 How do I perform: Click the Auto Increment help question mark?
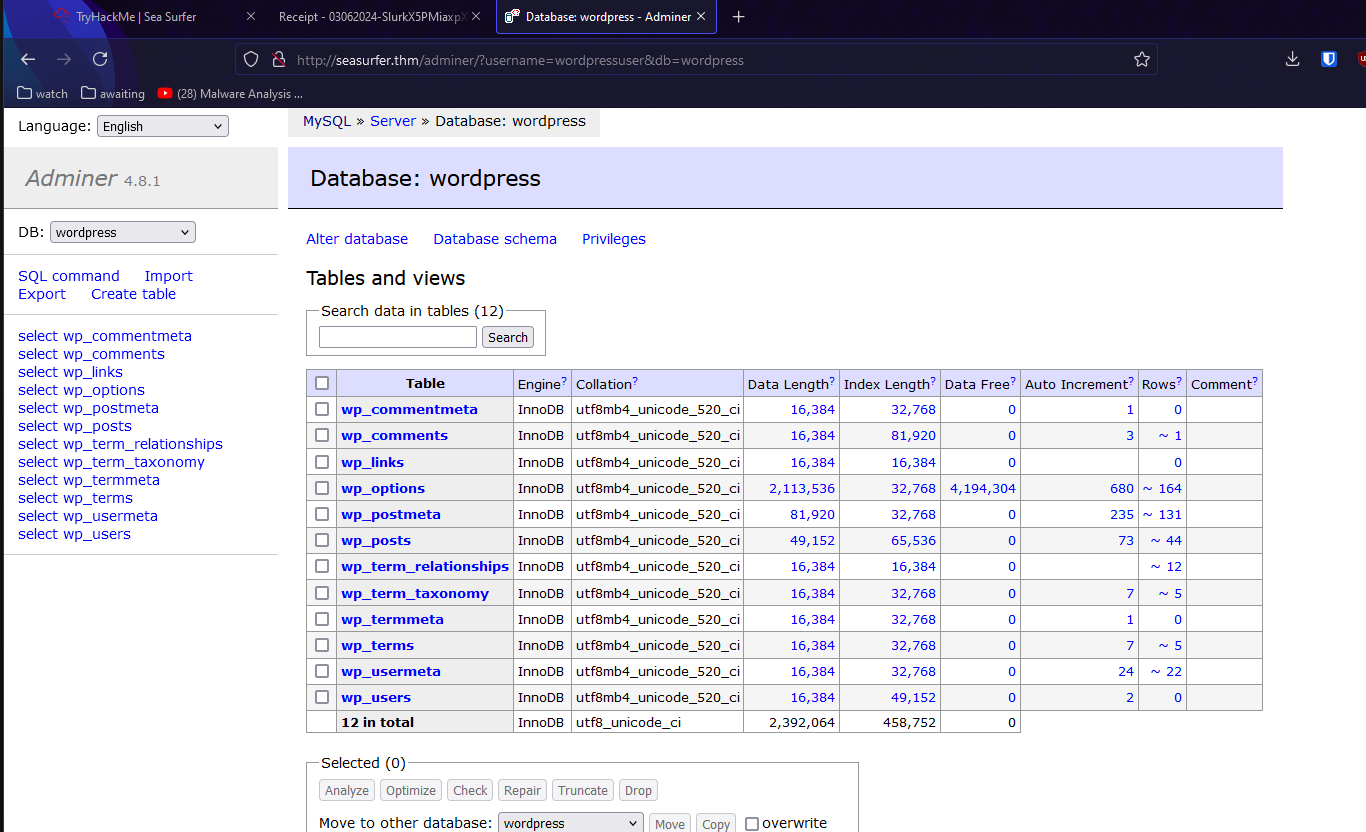tap(1133, 381)
